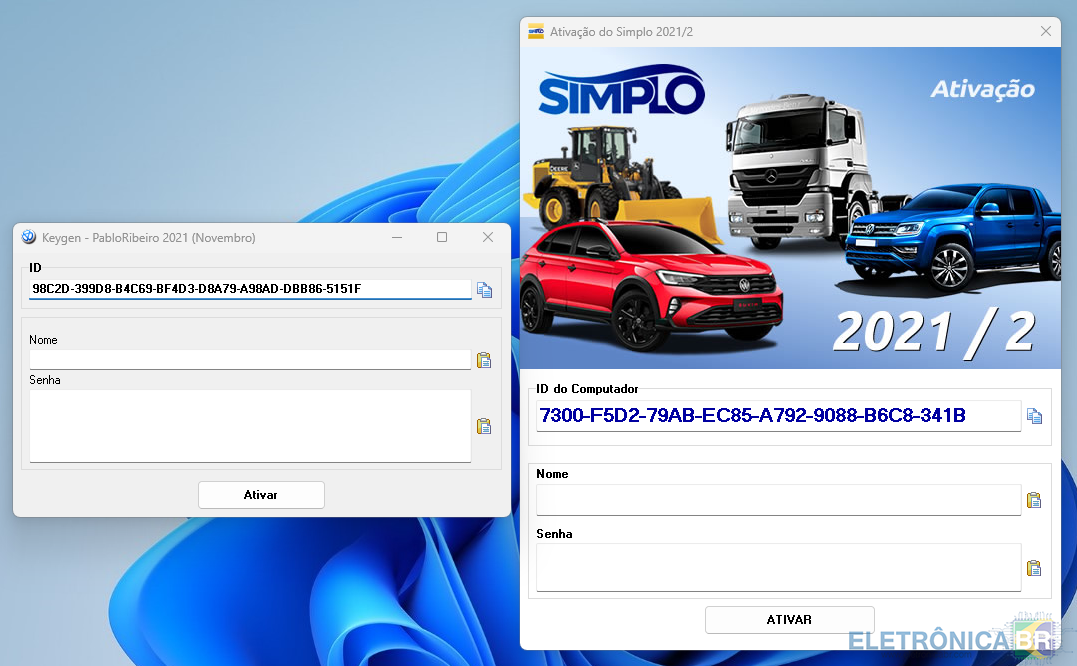Copy the ID do Computador value
The image size is (1077, 666).
coord(1034,416)
